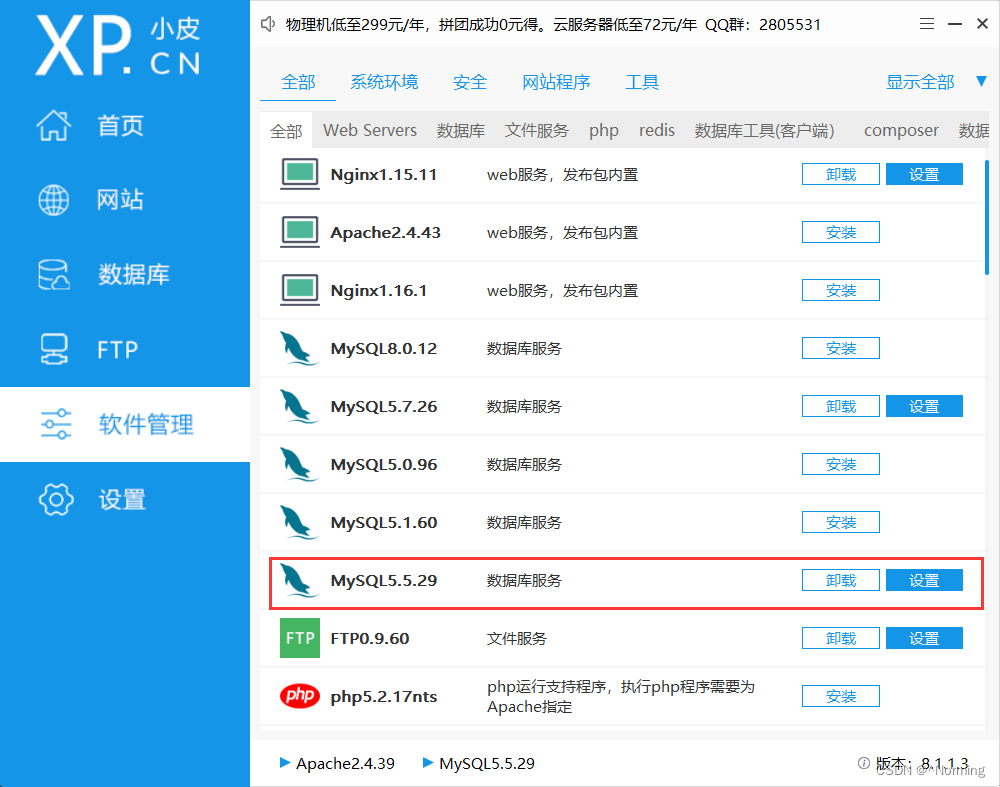Click the 数据库 database icon in the sidebar
1000x787 pixels.
coord(54,274)
